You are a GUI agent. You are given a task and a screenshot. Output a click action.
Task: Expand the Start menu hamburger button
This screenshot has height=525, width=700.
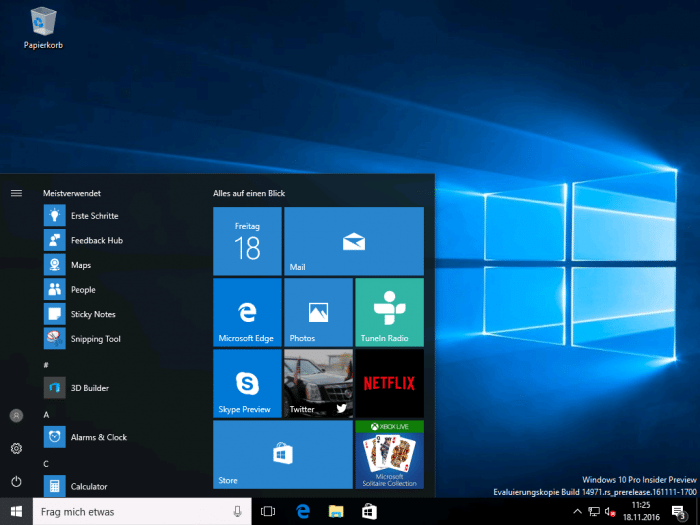[17, 193]
